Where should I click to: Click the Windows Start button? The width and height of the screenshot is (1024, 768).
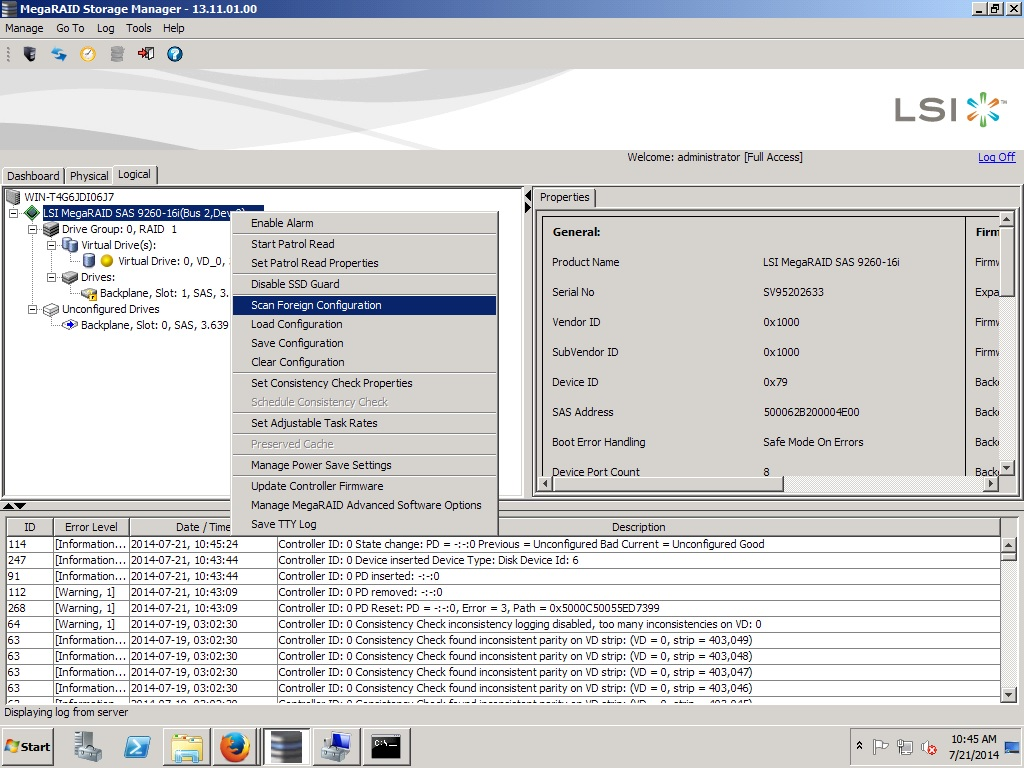tap(28, 746)
